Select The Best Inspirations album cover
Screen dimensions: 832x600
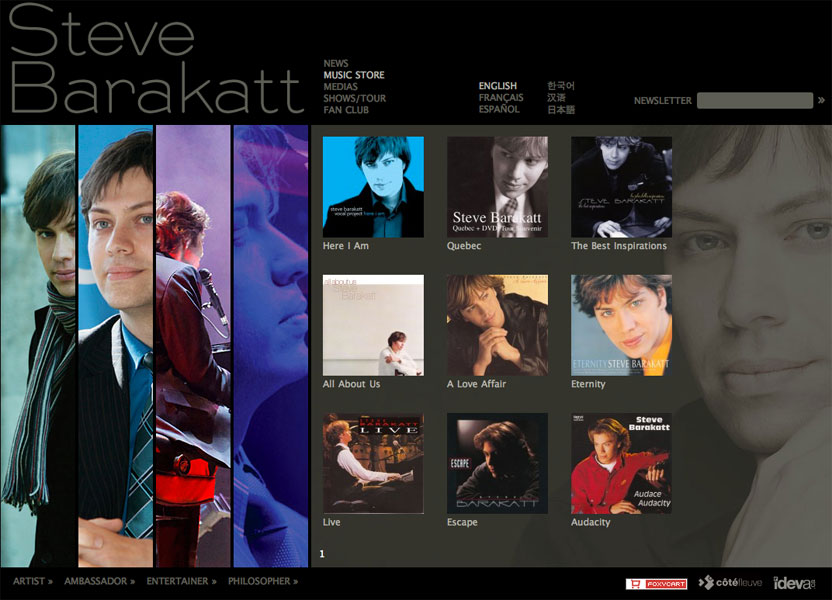pos(621,186)
